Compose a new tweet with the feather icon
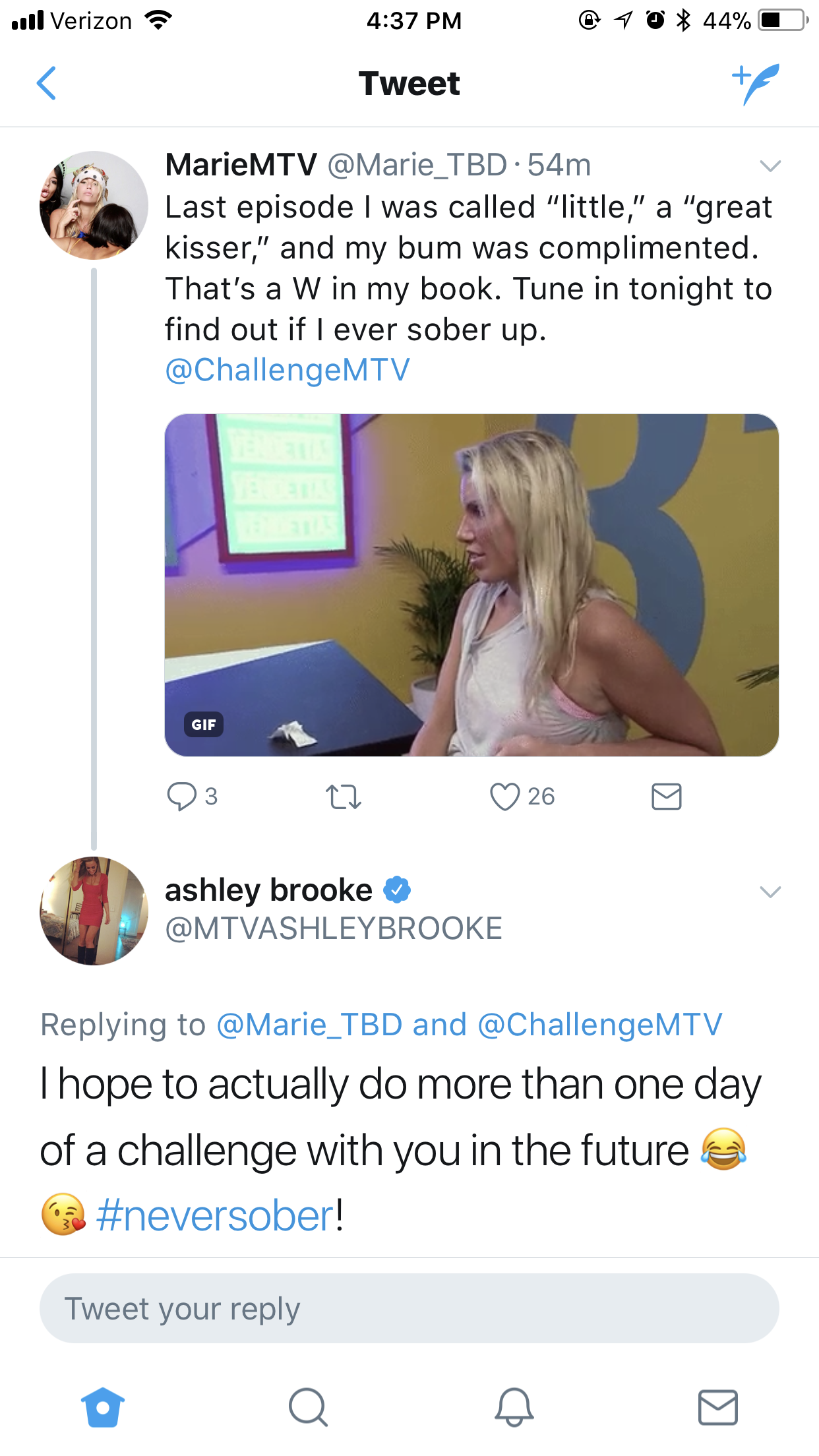Image resolution: width=819 pixels, height=1456 pixels. (x=756, y=84)
